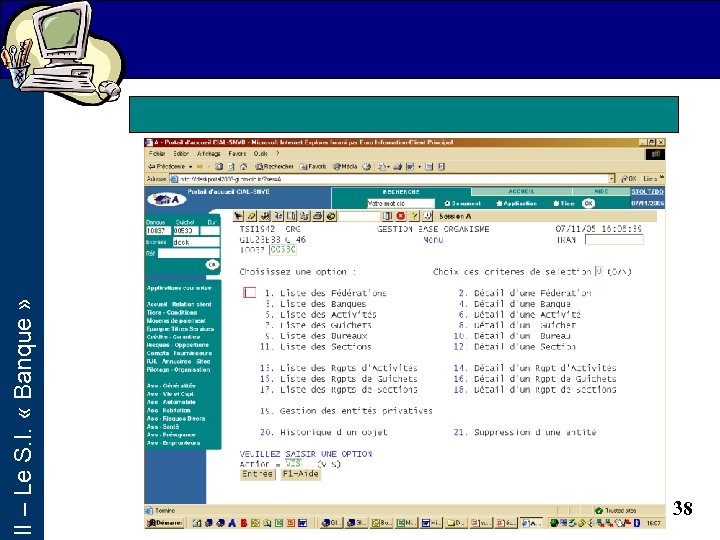Screen dimensions: 720x540
Task: Click '4. Détail d'une Banque' option text
Action: click(514, 304)
